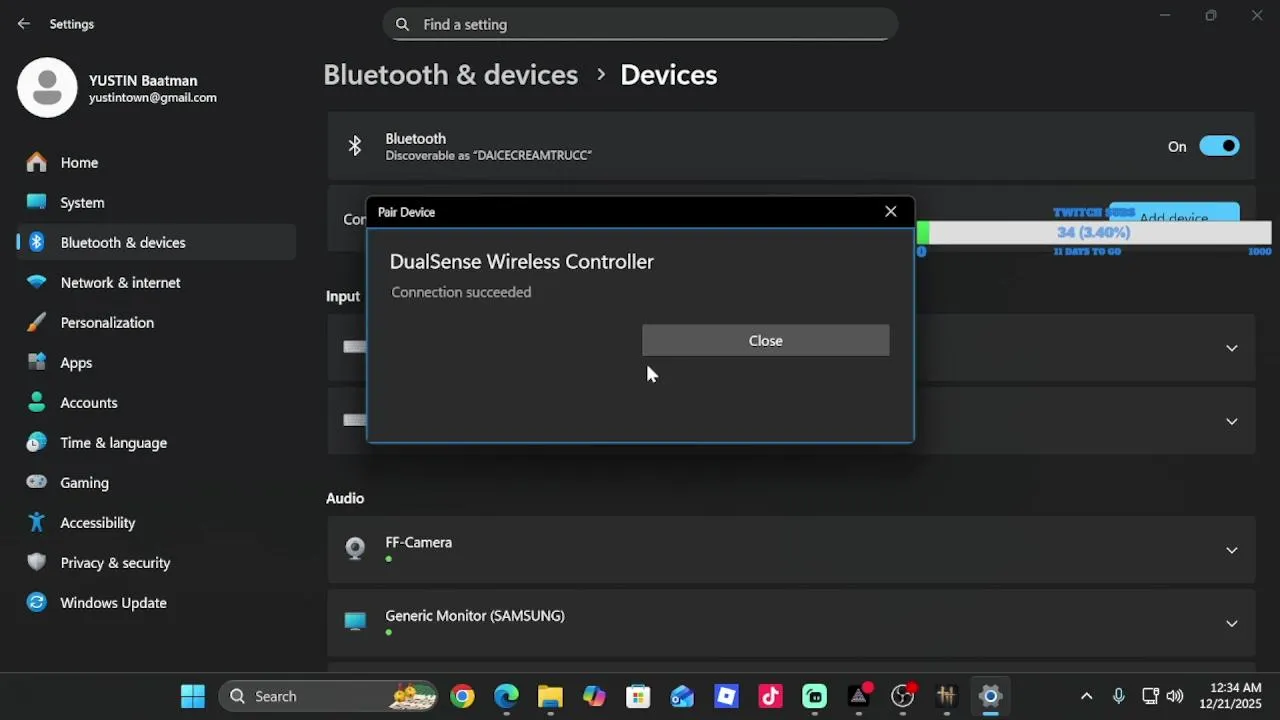Open Accounts settings
The width and height of the screenshot is (1280, 720).
pyautogui.click(x=156, y=402)
